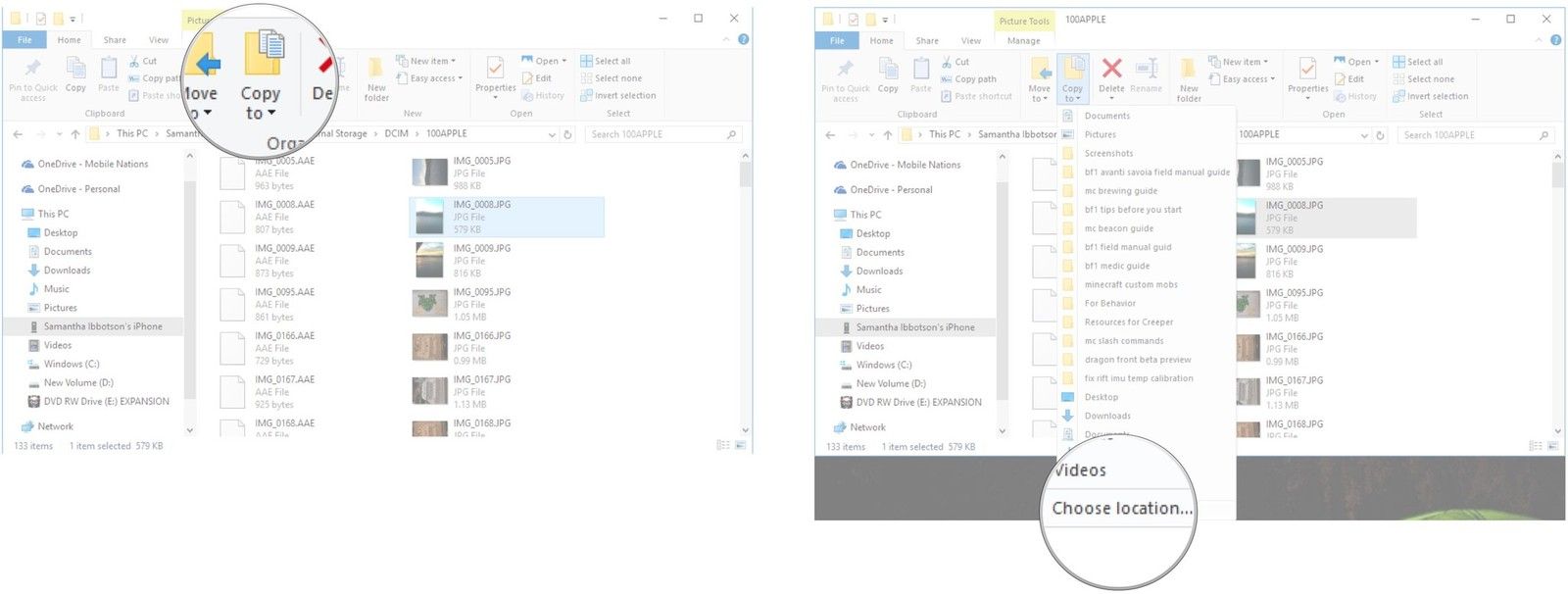
Task: Click the magnified Copy to icon in the left window
Action: tap(261, 74)
